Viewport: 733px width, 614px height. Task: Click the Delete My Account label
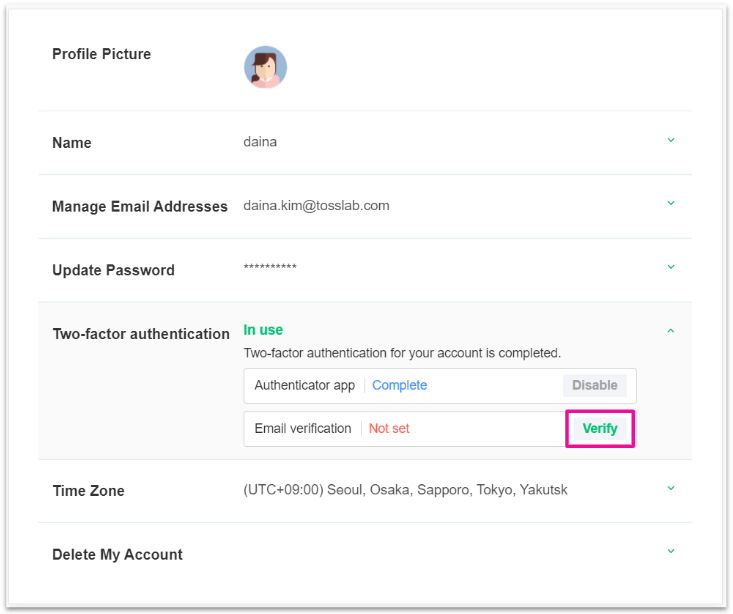click(x=117, y=555)
